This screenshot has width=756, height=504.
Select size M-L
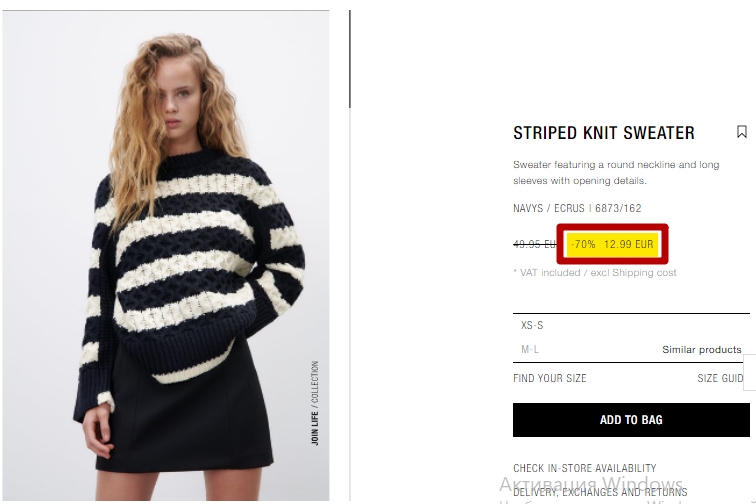pyautogui.click(x=530, y=349)
